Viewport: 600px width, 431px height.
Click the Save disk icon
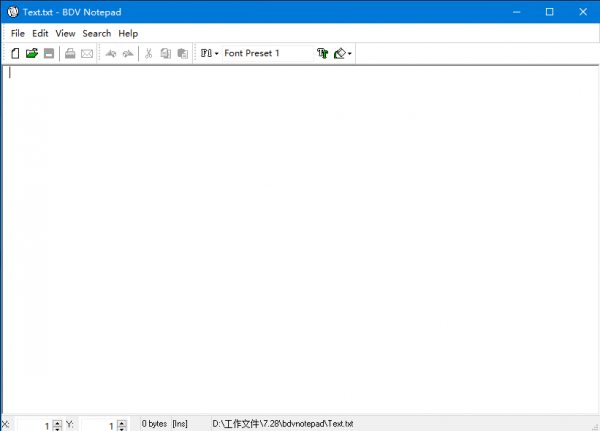(48, 53)
